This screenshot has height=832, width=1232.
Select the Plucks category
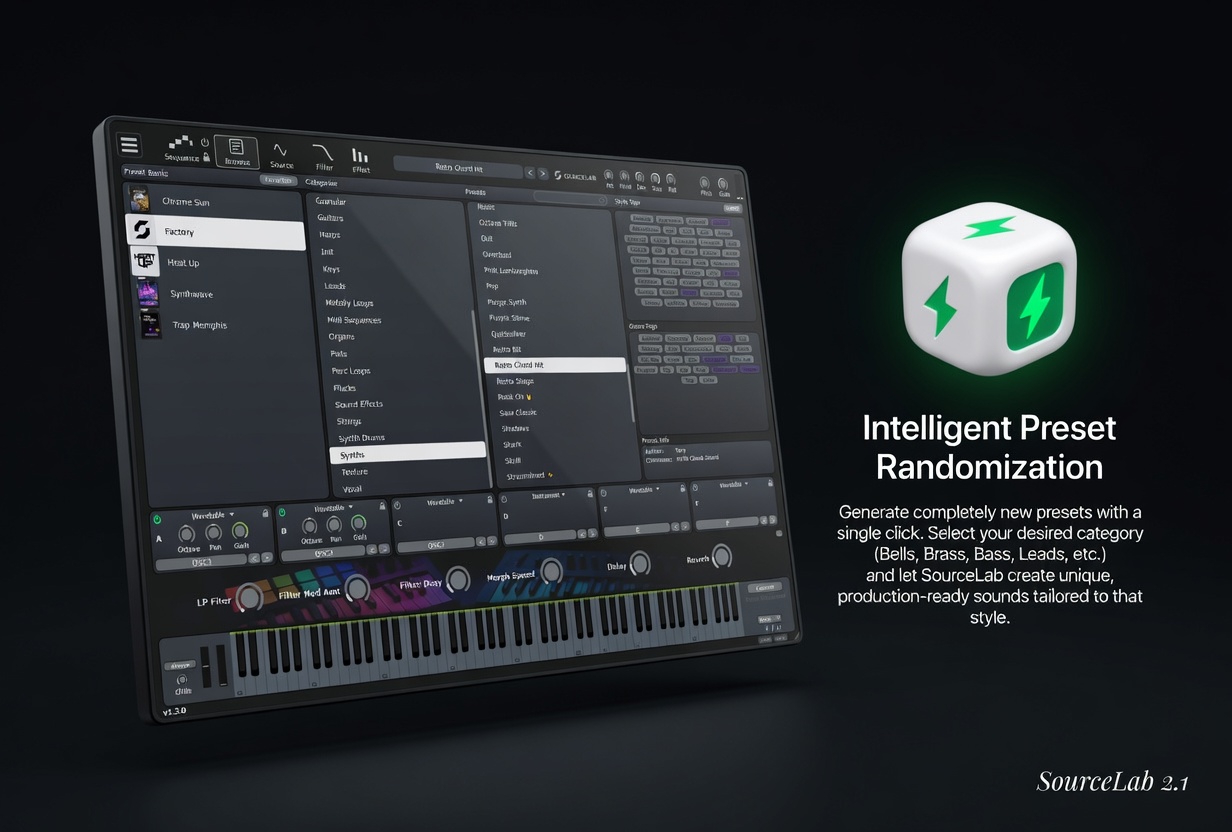[344, 387]
